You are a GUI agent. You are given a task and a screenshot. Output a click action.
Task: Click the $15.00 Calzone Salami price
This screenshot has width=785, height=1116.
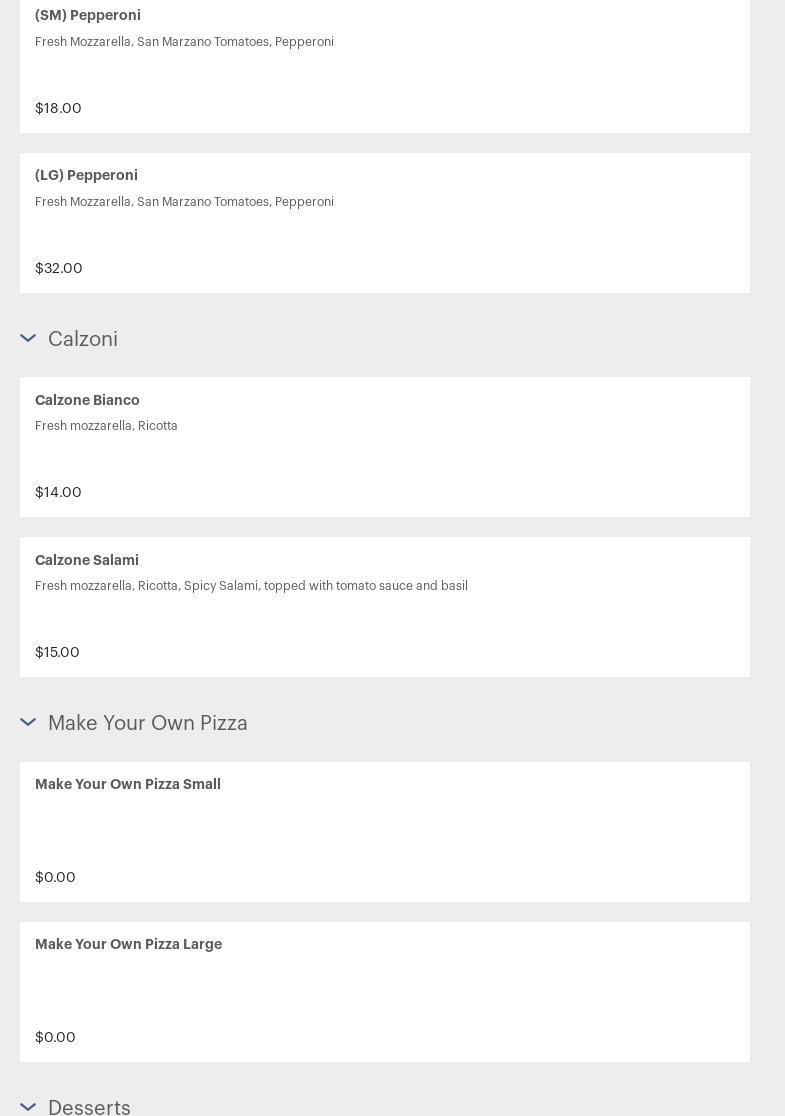click(x=57, y=652)
